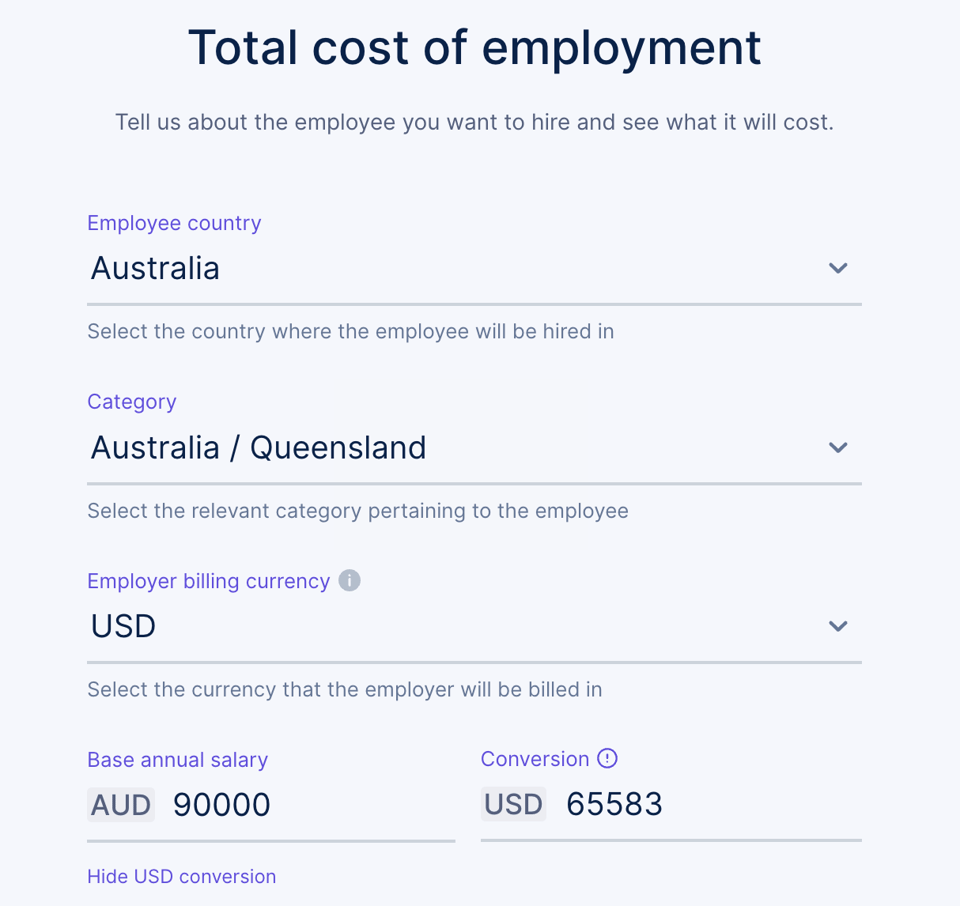Screen dimensions: 960x906
Task: Click the Employee country label
Action: [x=173, y=223]
